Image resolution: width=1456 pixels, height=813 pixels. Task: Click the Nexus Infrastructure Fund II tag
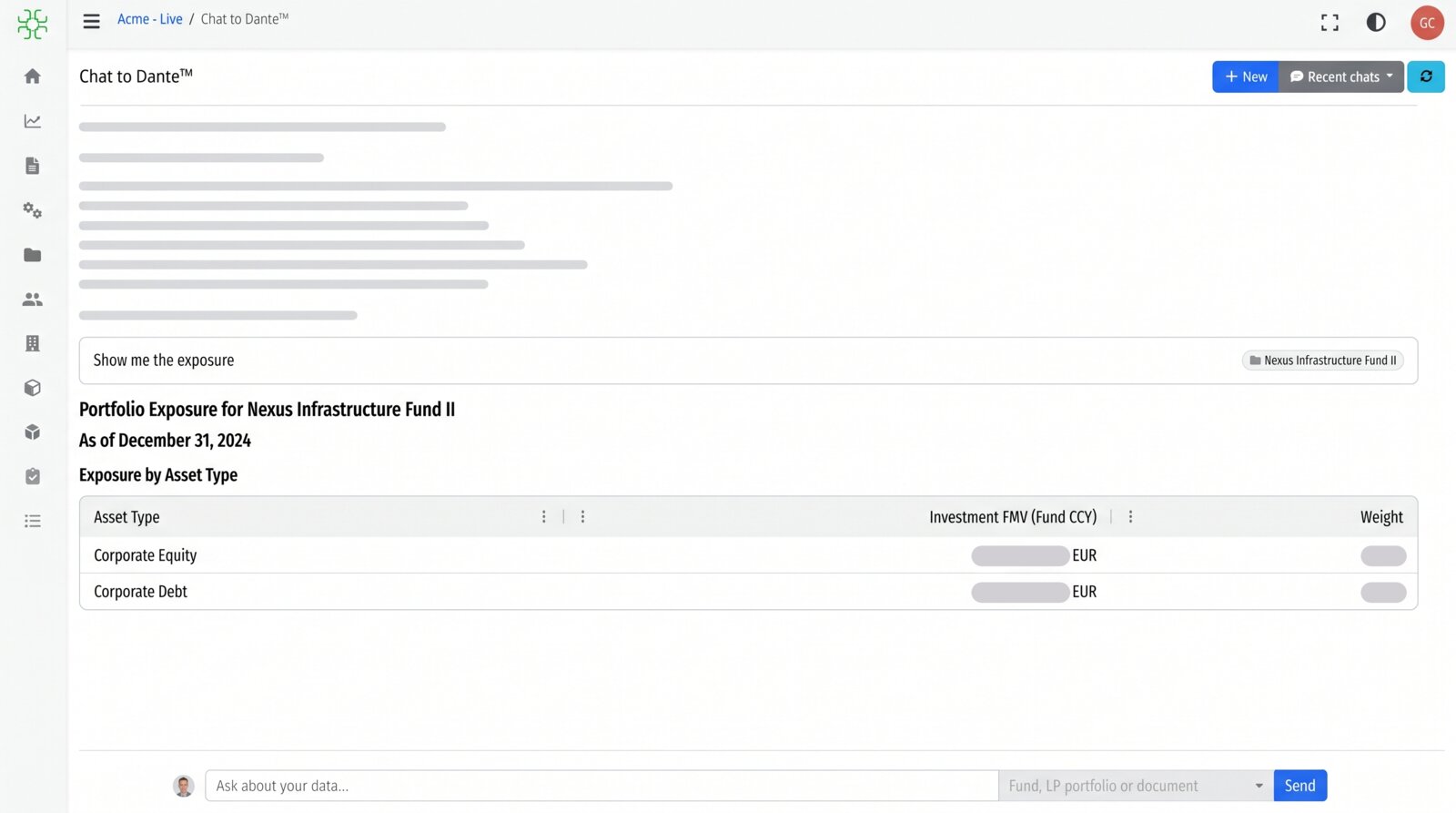[x=1323, y=361]
